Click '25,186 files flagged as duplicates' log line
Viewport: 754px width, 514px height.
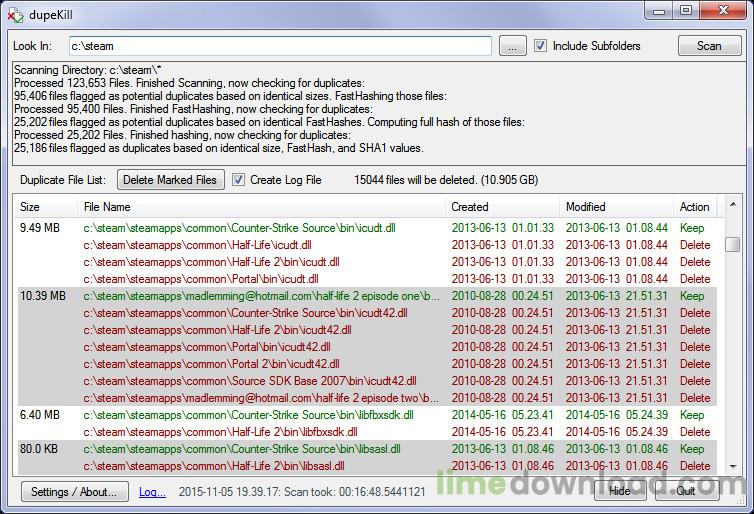pos(219,148)
